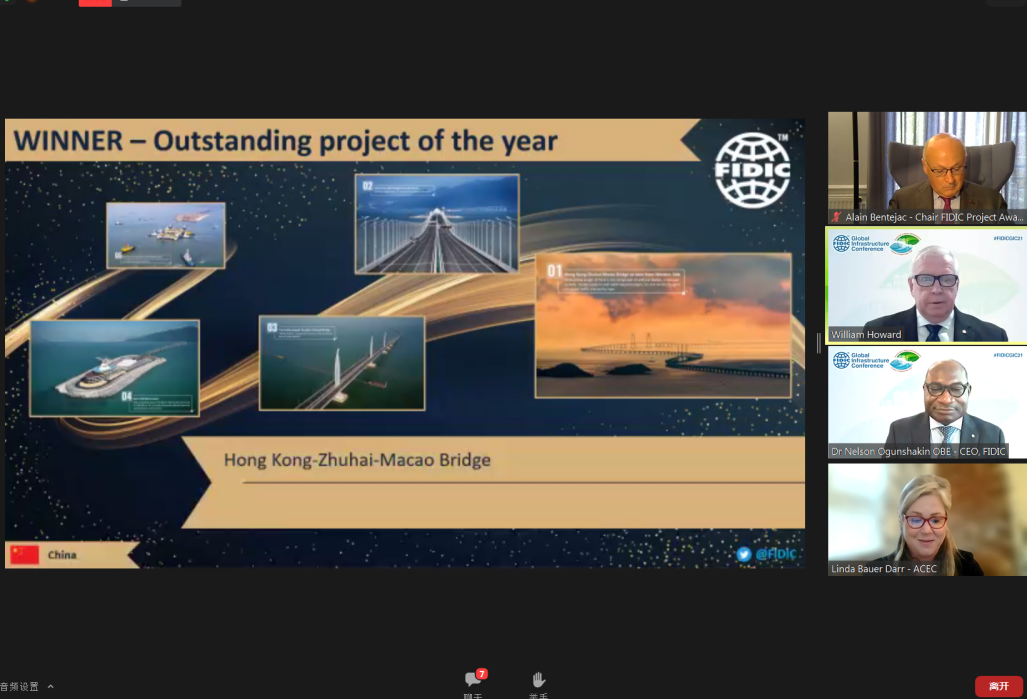The height and width of the screenshot is (699, 1027).
Task: Click the "WINNER – Outstanding project of the year" title
Action: [286, 141]
